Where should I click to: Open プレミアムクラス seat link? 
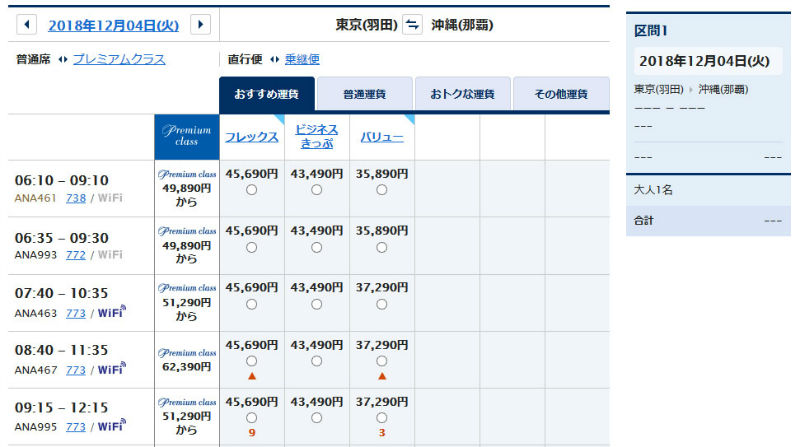(x=119, y=59)
